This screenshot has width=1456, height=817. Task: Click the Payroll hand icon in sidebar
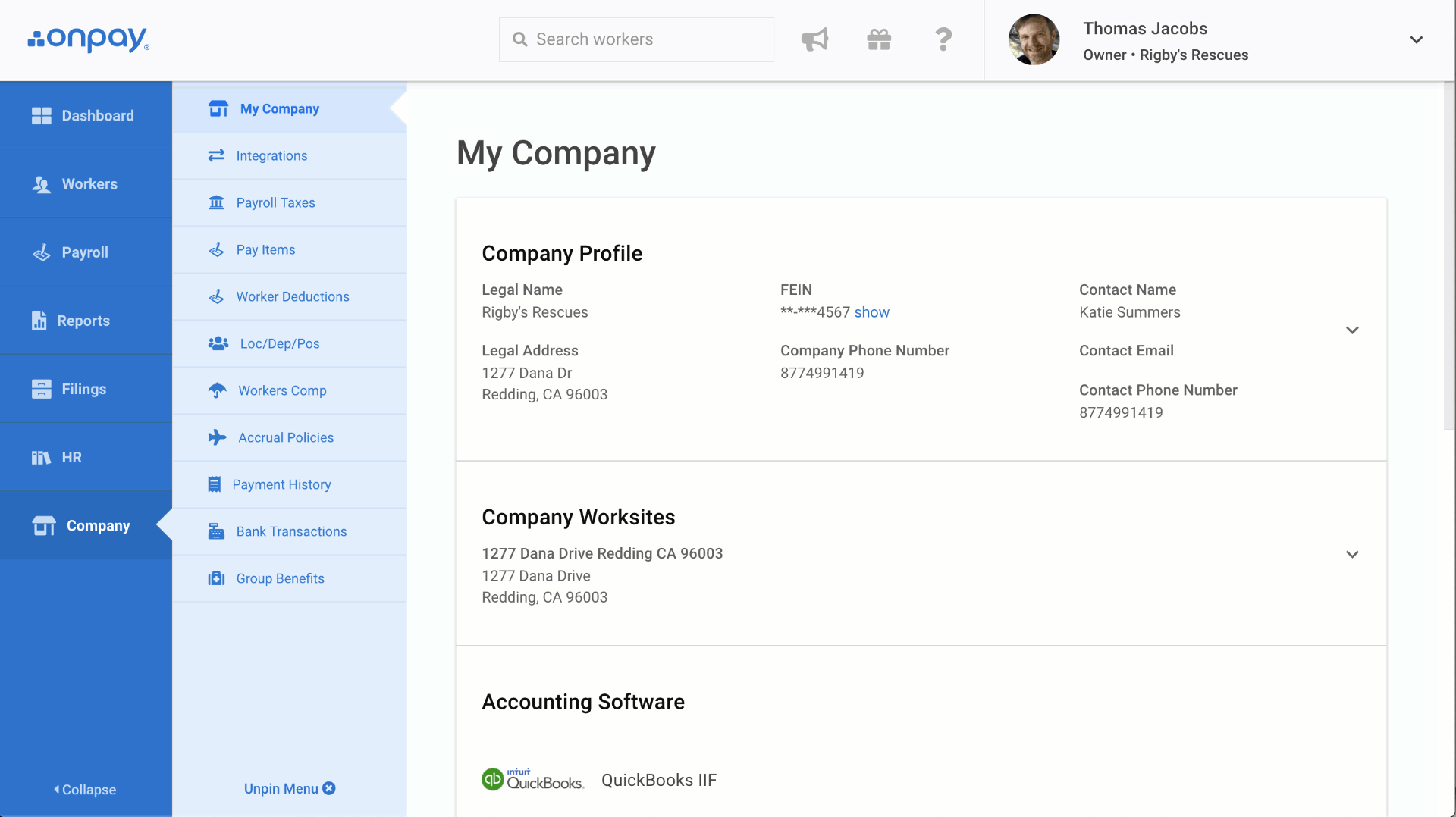[x=42, y=252]
